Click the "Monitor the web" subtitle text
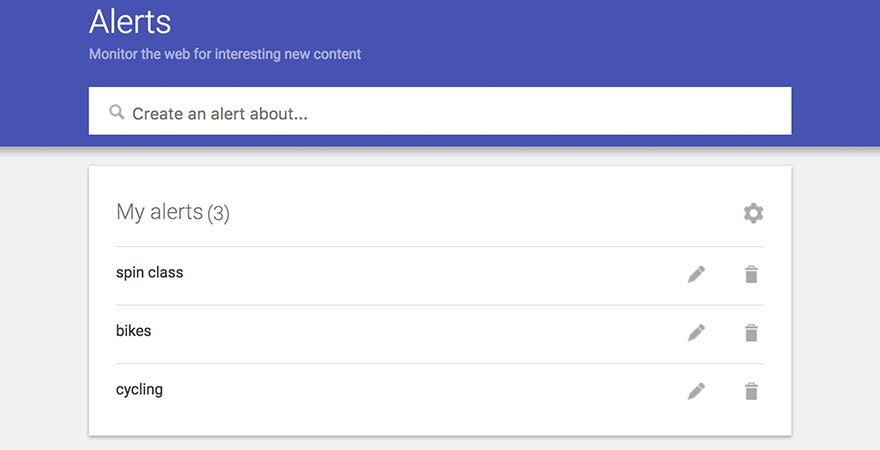The width and height of the screenshot is (880, 450). tap(225, 54)
